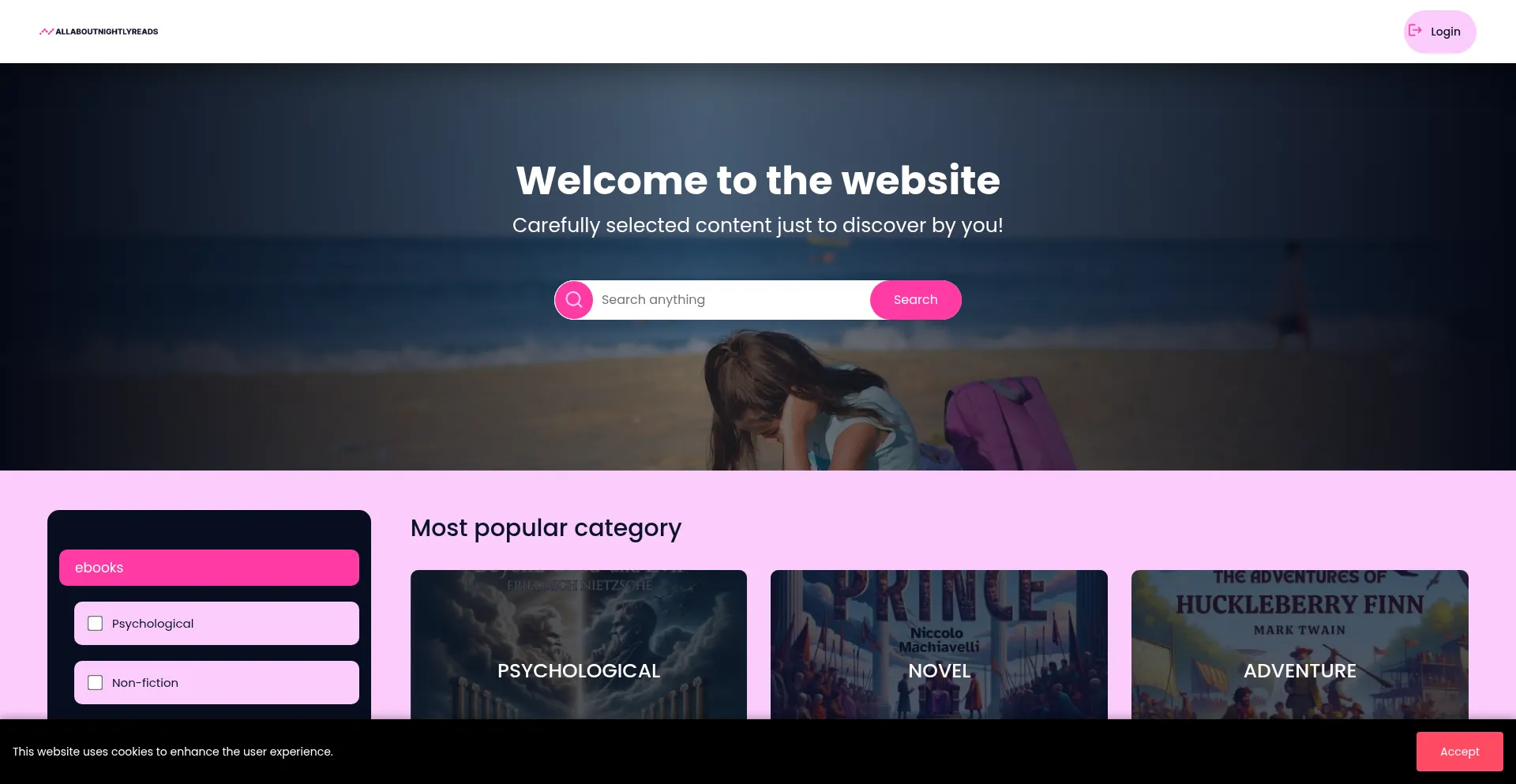Image resolution: width=1516 pixels, height=784 pixels.
Task: Check the Psychological checkbox
Action: pos(96,624)
